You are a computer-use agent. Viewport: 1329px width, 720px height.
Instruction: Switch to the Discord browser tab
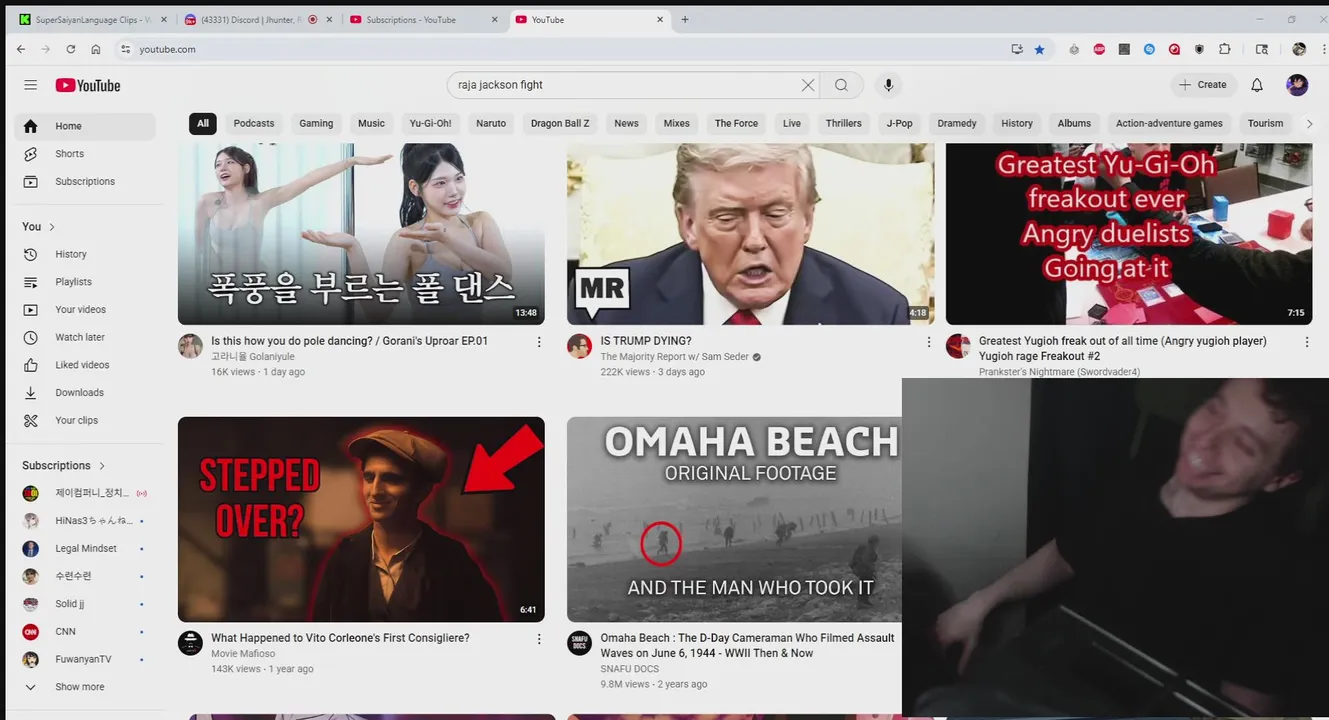point(250,20)
